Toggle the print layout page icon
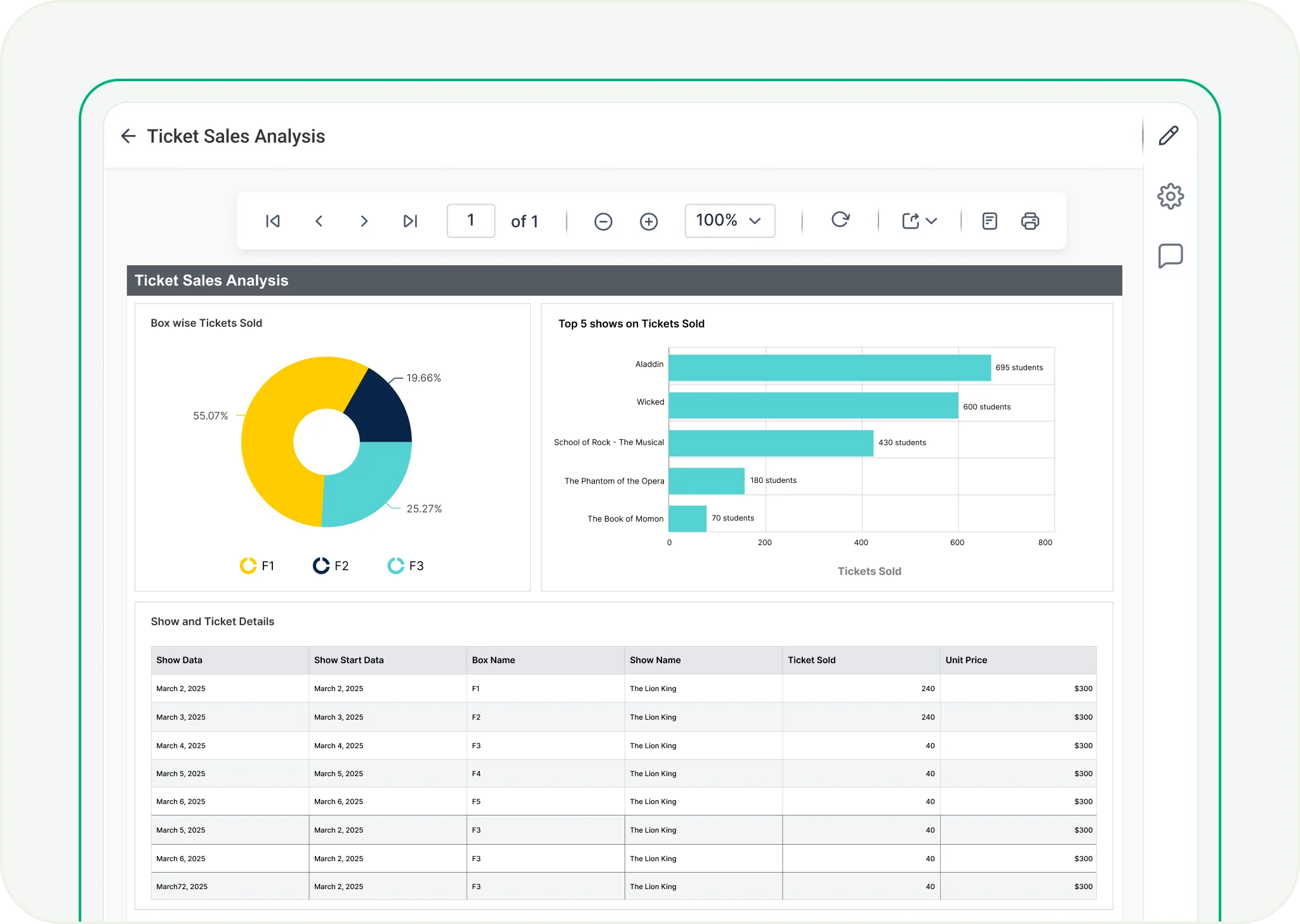1300x924 pixels. (989, 221)
